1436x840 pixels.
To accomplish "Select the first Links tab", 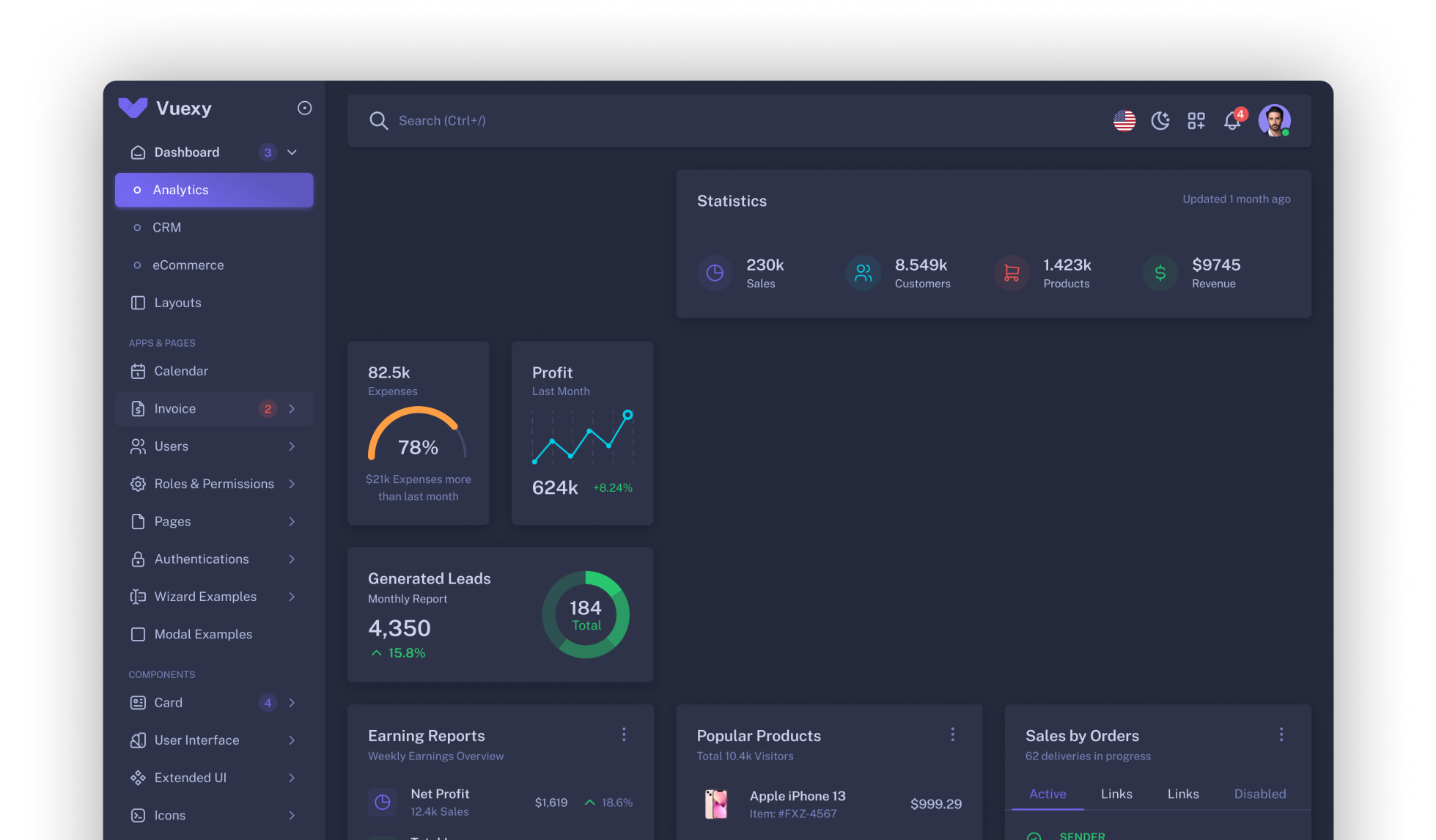I will [1116, 794].
